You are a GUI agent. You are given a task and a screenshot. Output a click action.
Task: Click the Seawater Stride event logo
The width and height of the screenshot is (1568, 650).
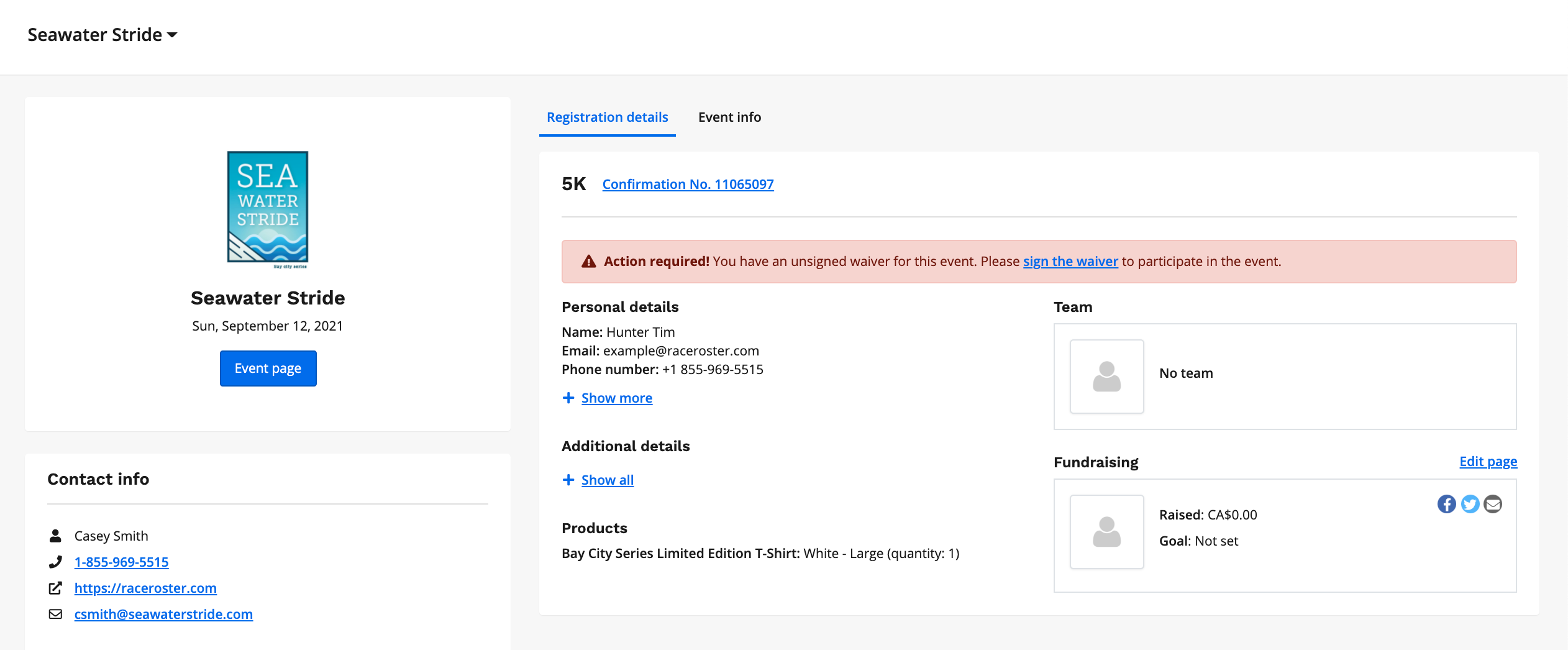click(x=268, y=209)
